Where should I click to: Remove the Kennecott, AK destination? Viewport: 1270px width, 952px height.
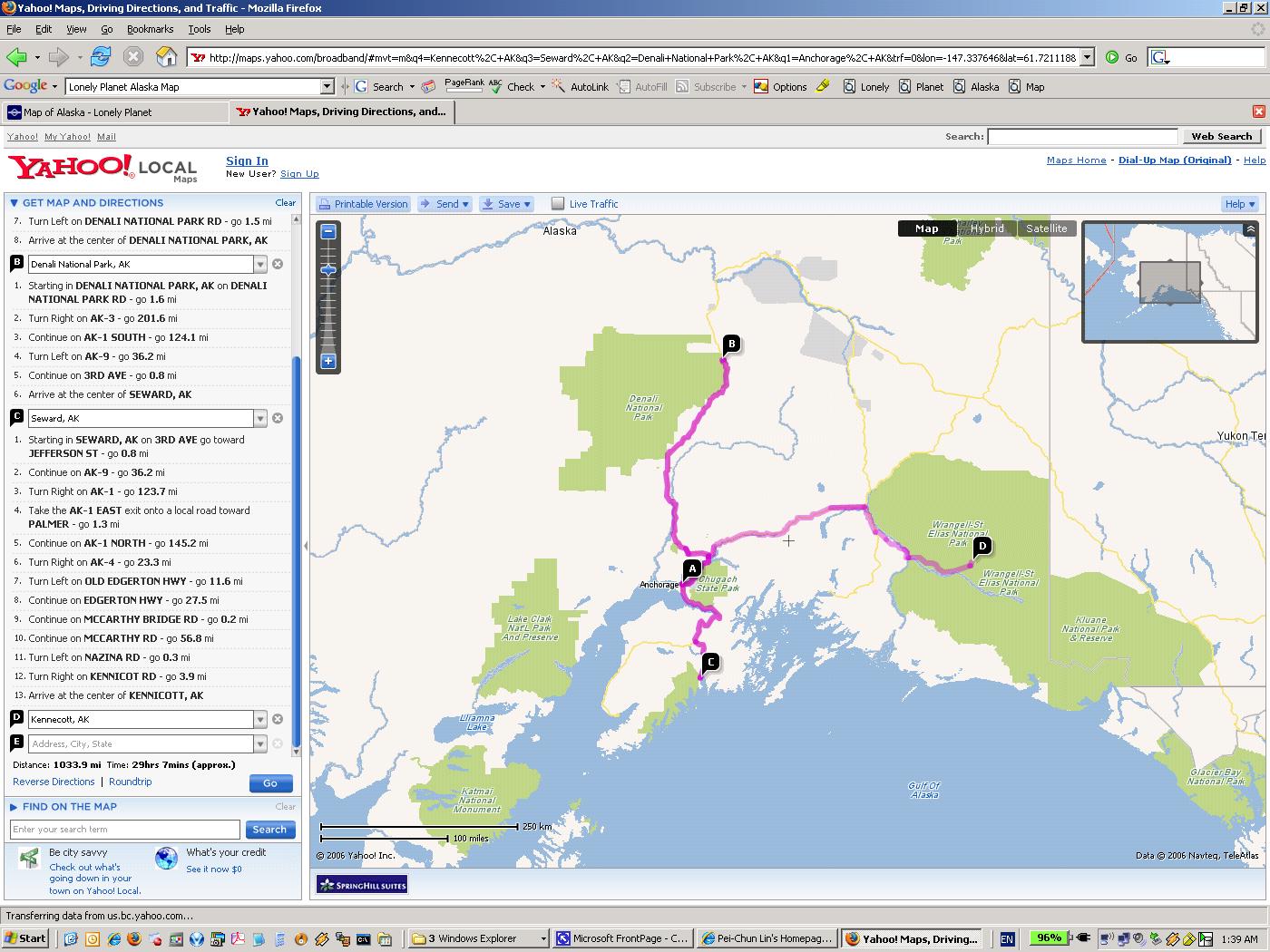278,719
